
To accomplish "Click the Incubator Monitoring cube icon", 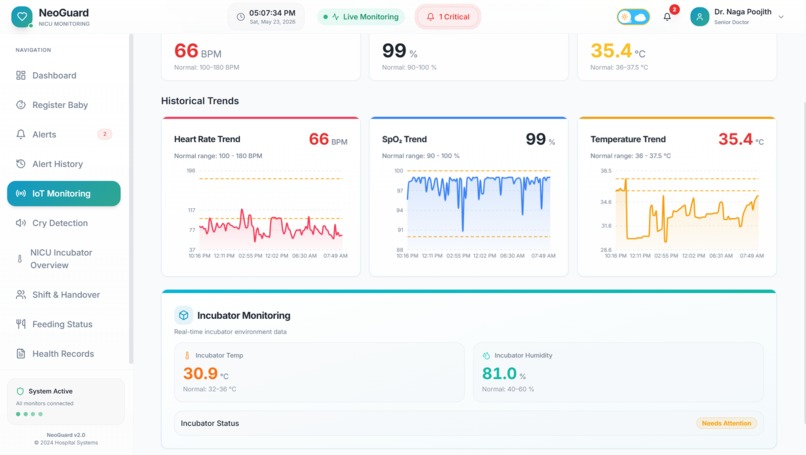I will click(x=184, y=315).
